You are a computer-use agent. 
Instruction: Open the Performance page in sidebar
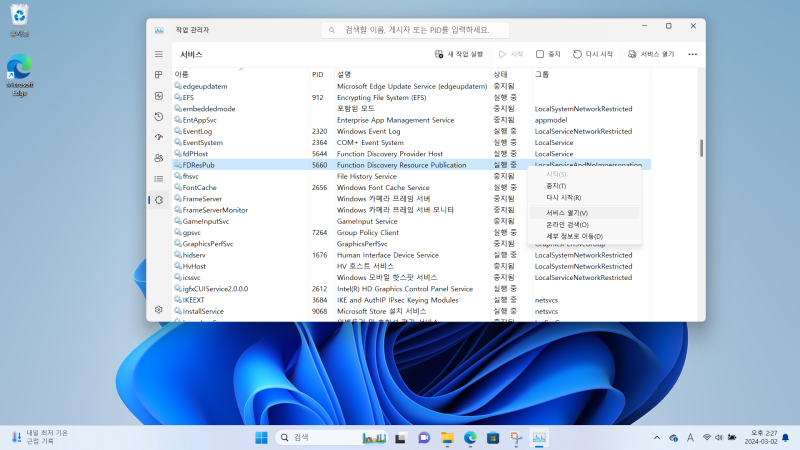point(159,96)
